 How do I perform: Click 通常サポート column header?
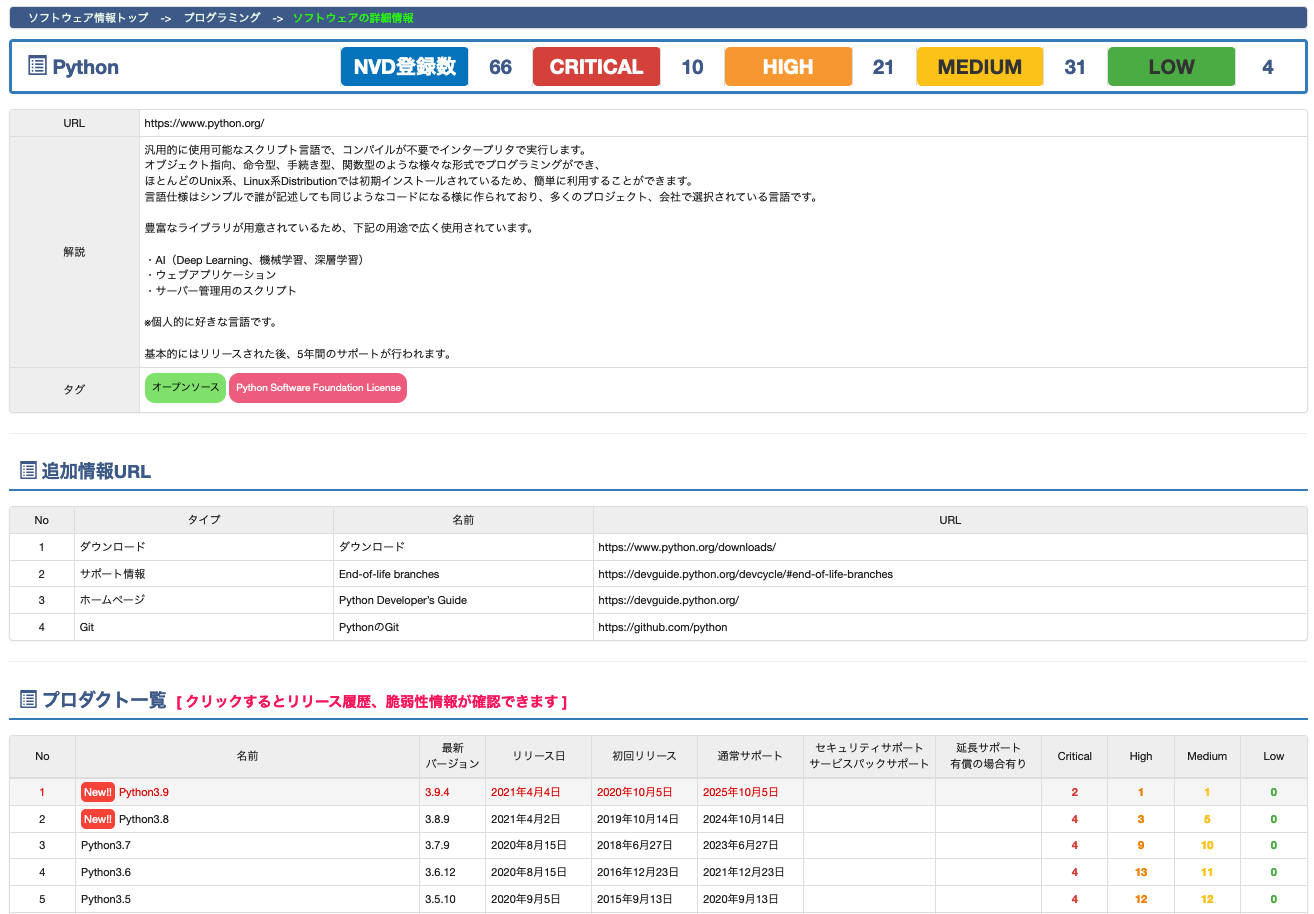pos(749,756)
